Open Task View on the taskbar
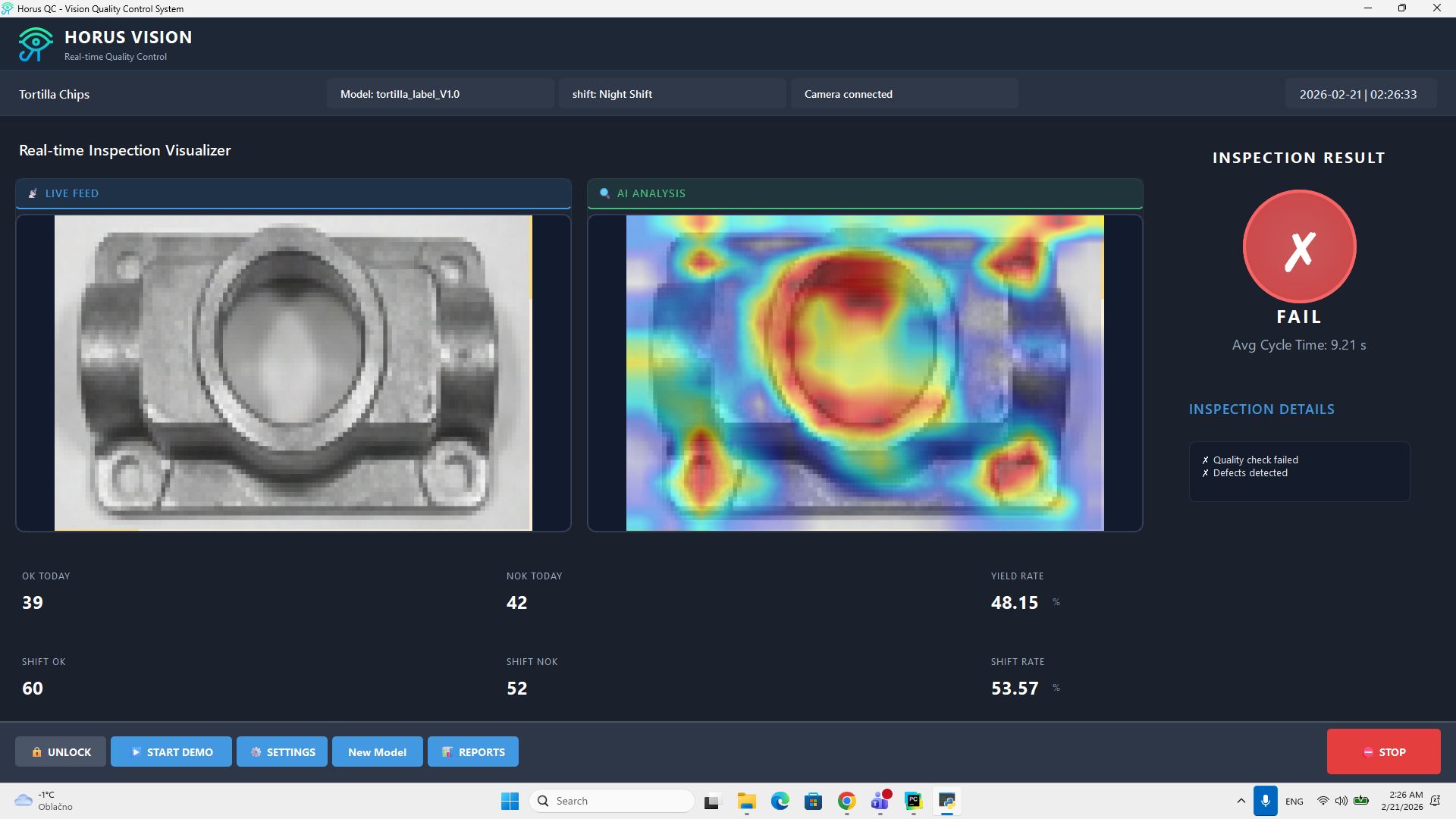Image resolution: width=1456 pixels, height=819 pixels. click(712, 801)
